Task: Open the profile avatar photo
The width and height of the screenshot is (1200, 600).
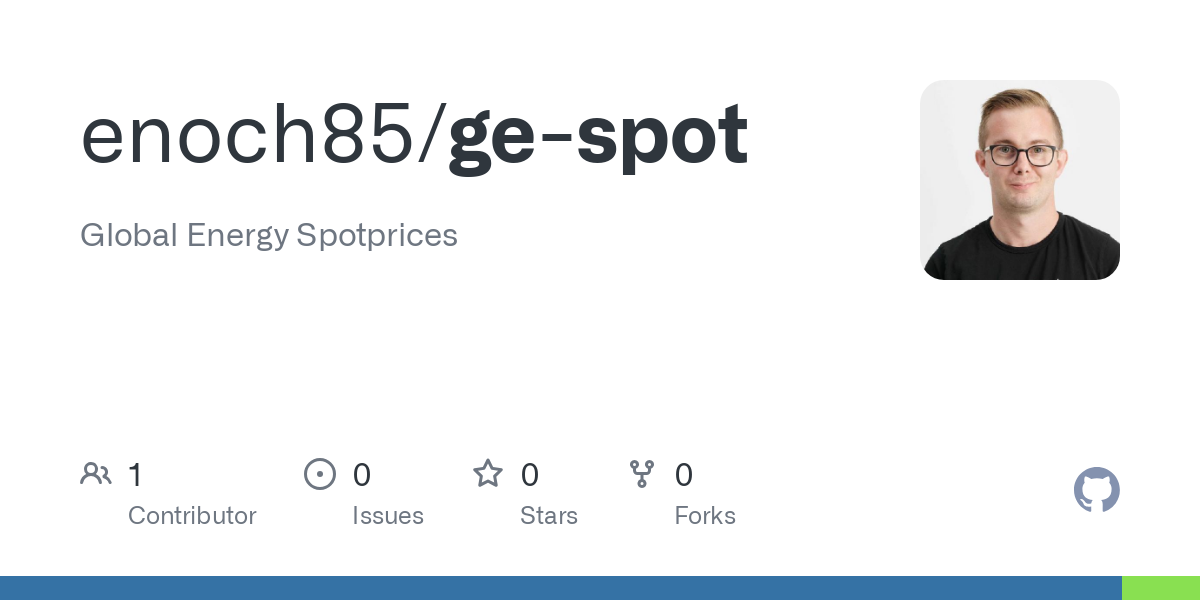Action: tap(1019, 180)
